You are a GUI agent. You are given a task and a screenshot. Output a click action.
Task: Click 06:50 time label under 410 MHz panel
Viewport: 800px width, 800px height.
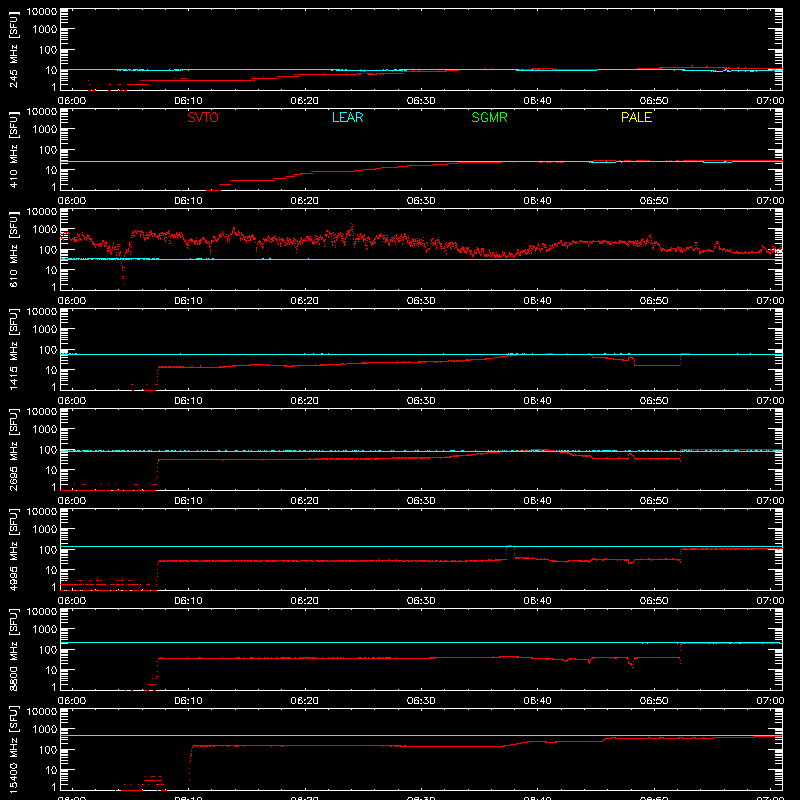pyautogui.click(x=654, y=201)
